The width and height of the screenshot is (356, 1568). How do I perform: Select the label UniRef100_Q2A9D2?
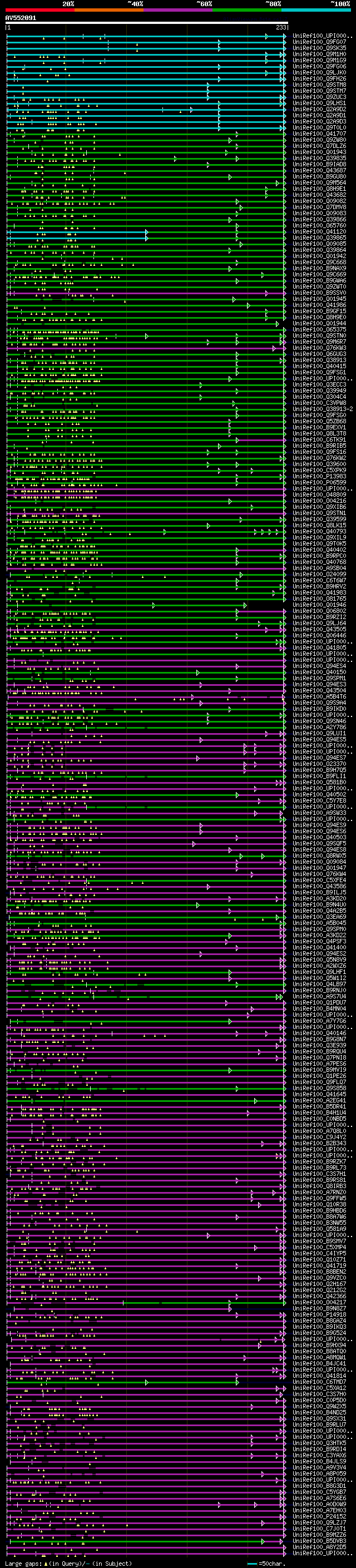(x=319, y=110)
